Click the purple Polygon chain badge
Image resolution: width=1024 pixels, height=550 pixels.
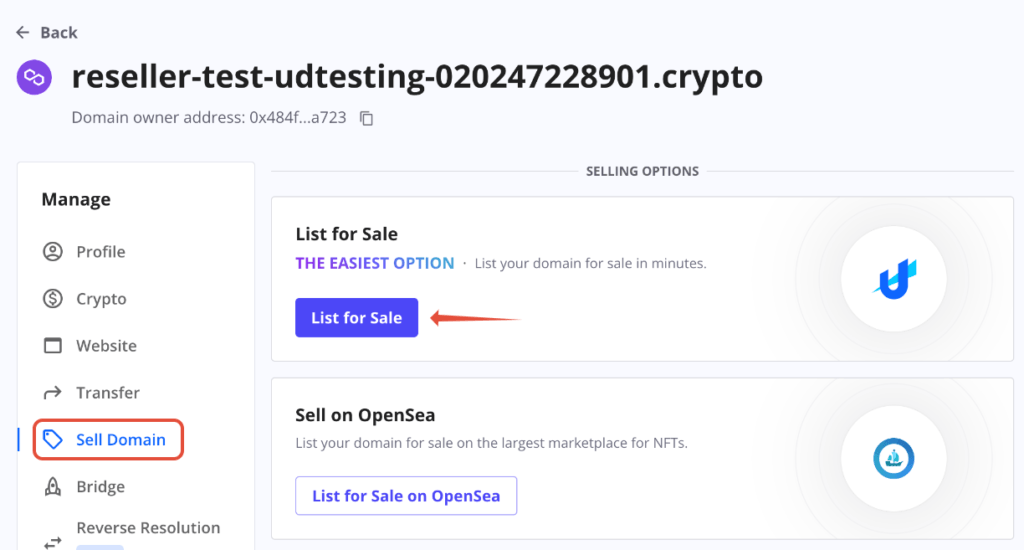34,78
